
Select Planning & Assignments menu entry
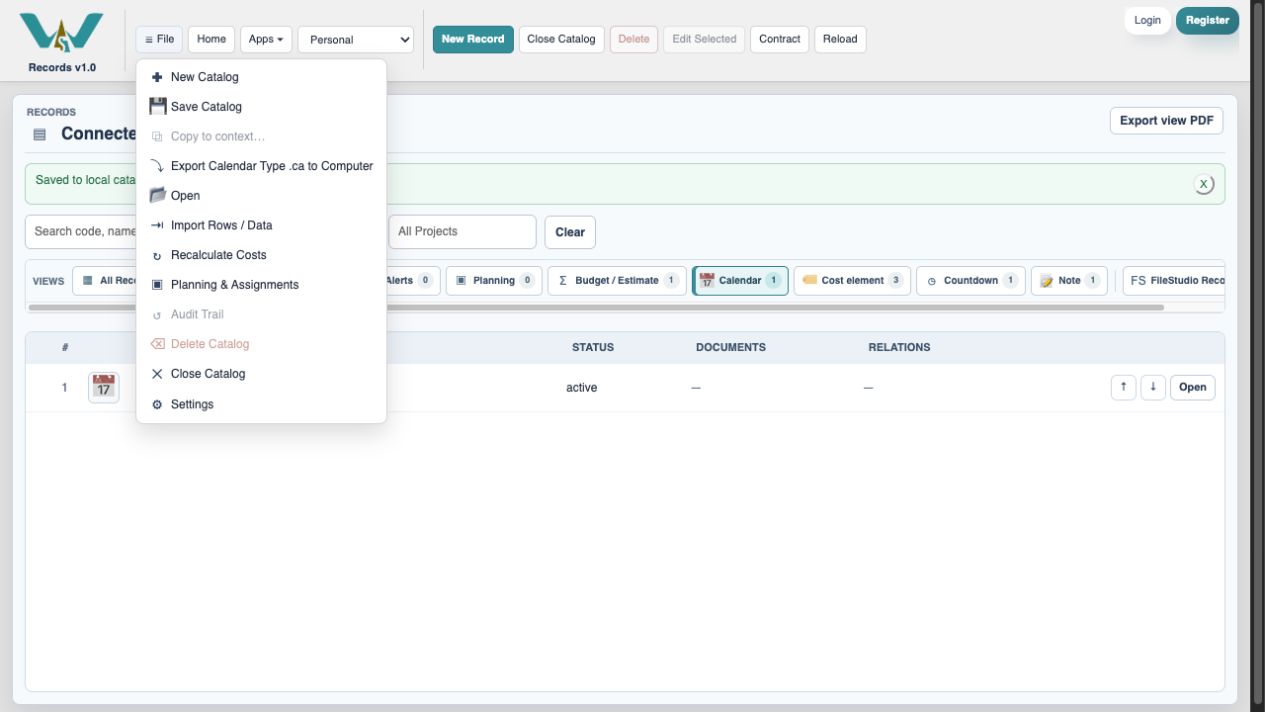pos(261,285)
